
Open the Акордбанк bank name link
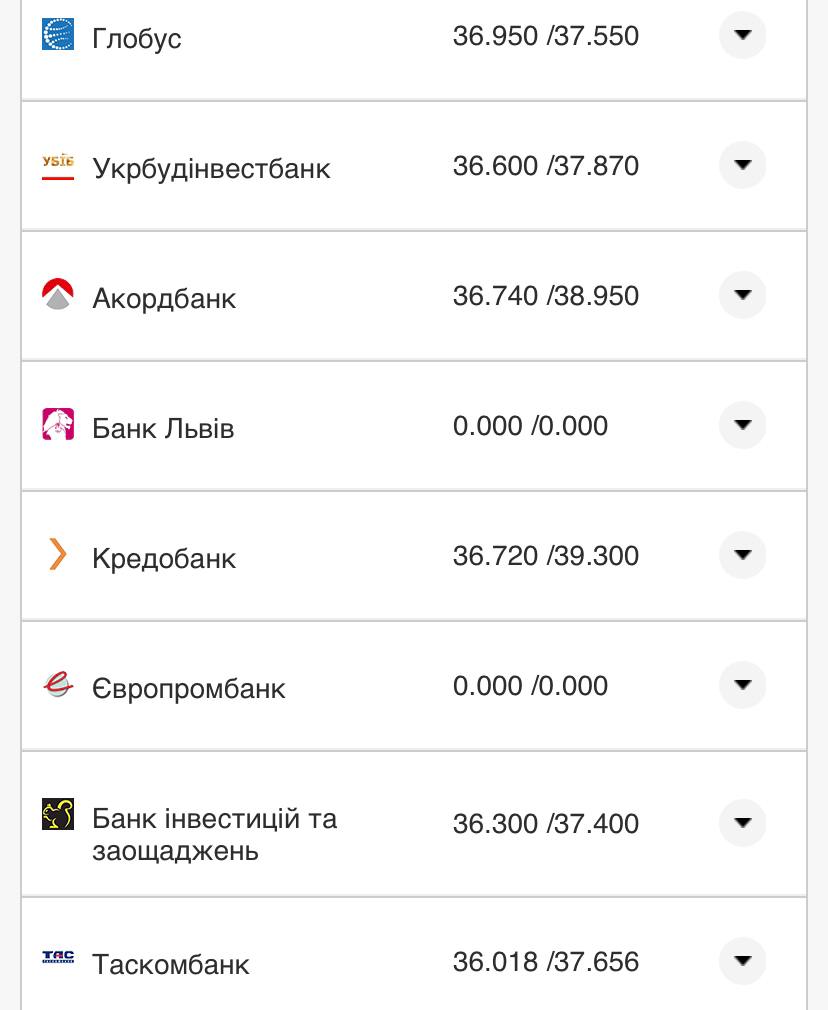(164, 298)
